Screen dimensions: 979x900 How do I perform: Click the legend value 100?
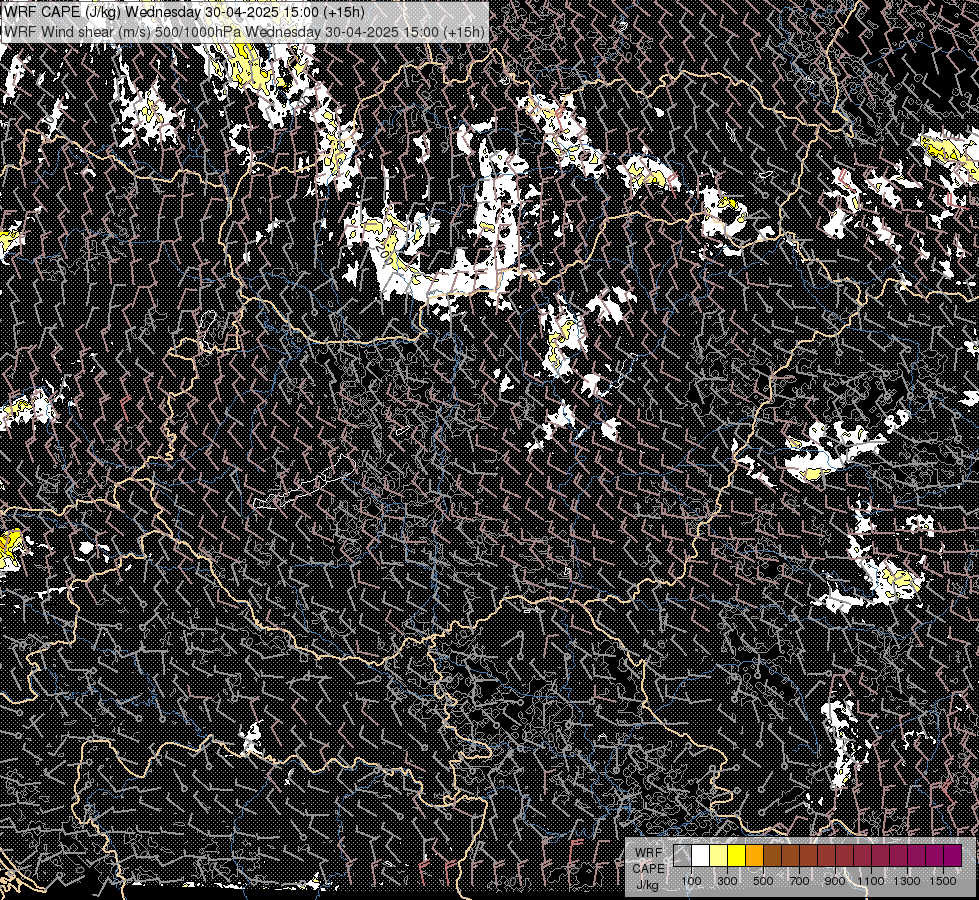(691, 881)
